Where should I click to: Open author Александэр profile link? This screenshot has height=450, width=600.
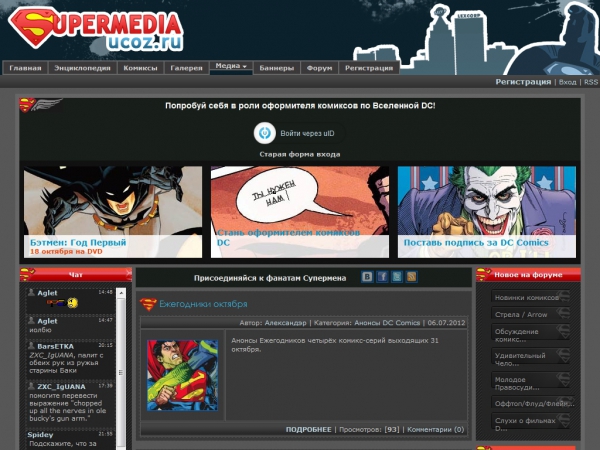pyautogui.click(x=285, y=323)
